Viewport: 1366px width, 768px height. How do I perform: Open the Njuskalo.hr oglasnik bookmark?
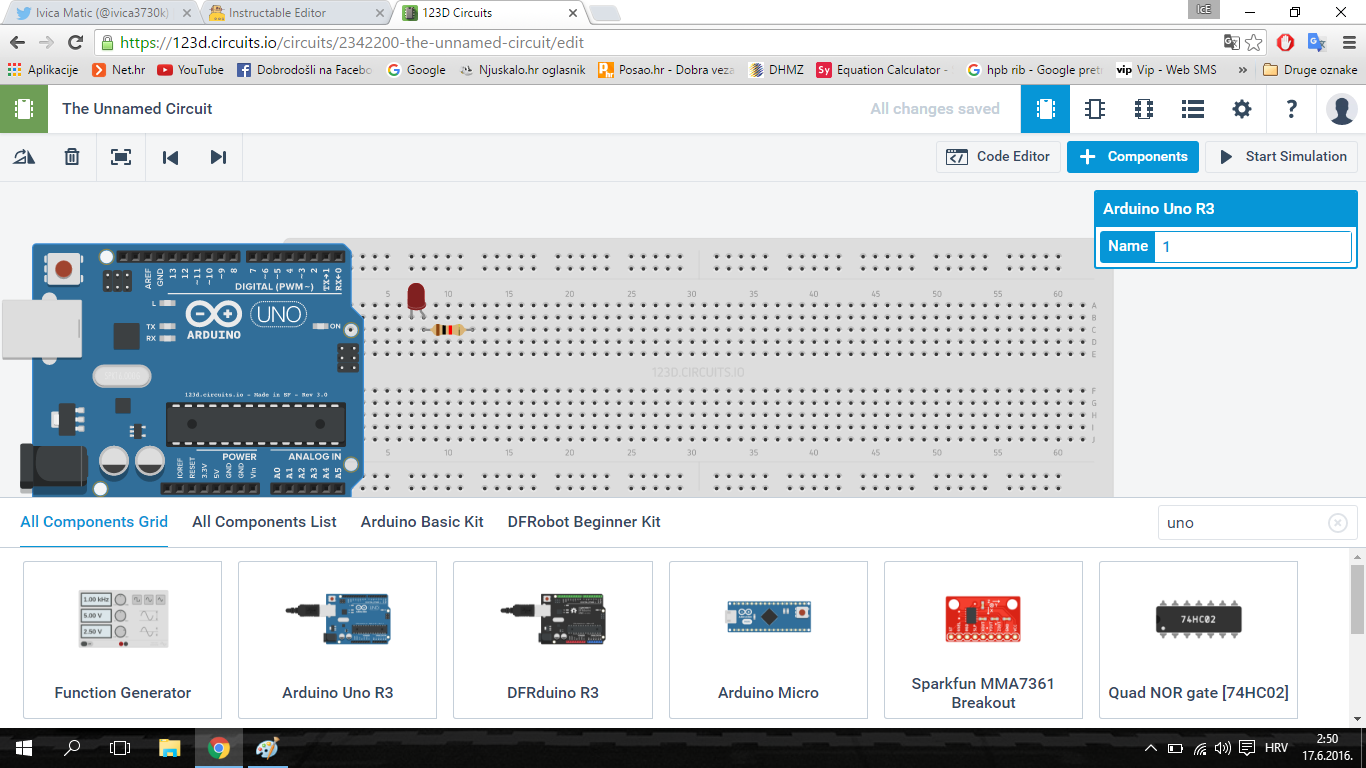[522, 70]
